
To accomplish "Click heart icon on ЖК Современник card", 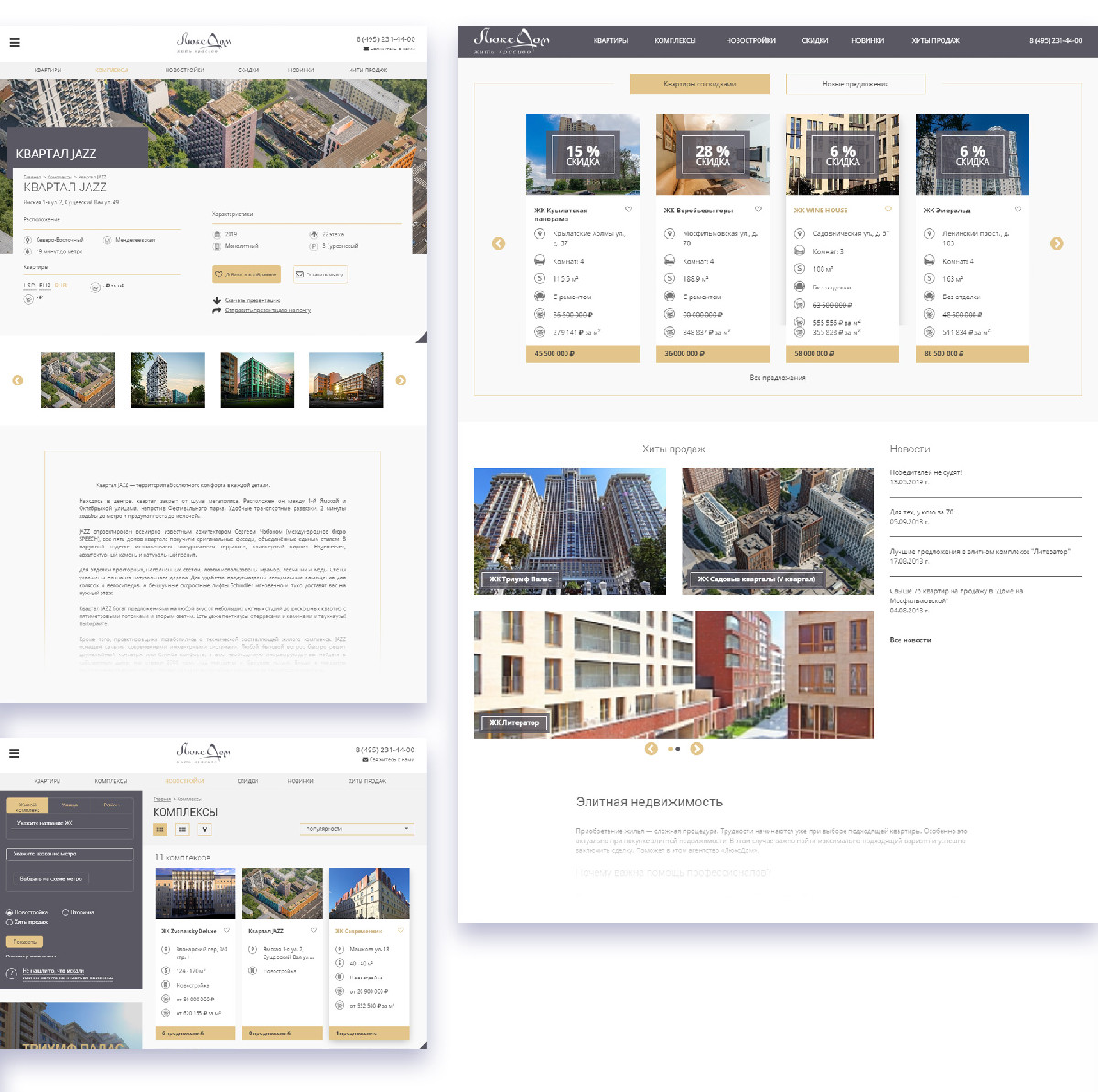I will click(400, 931).
